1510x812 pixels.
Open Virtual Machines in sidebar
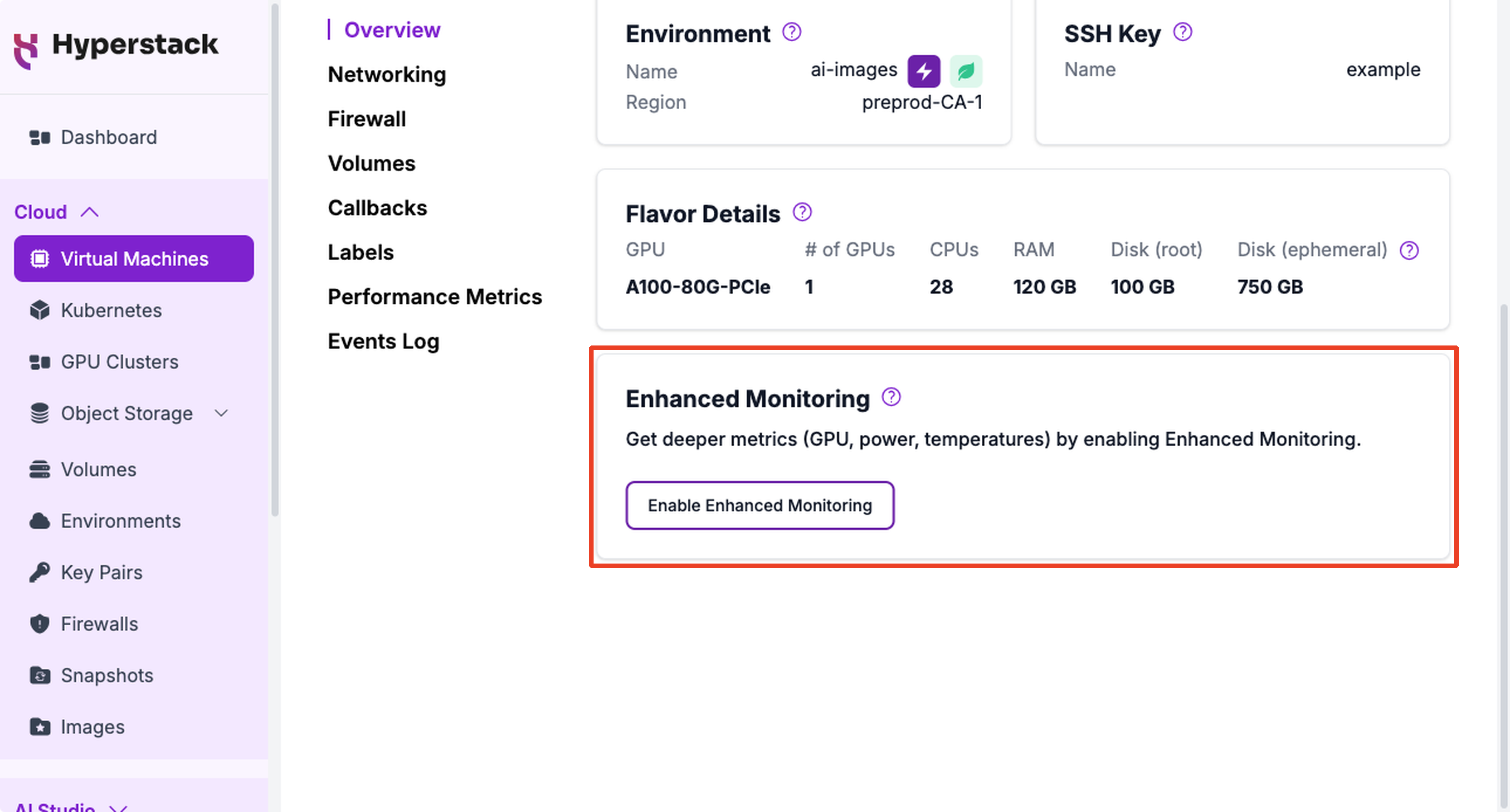click(x=134, y=258)
